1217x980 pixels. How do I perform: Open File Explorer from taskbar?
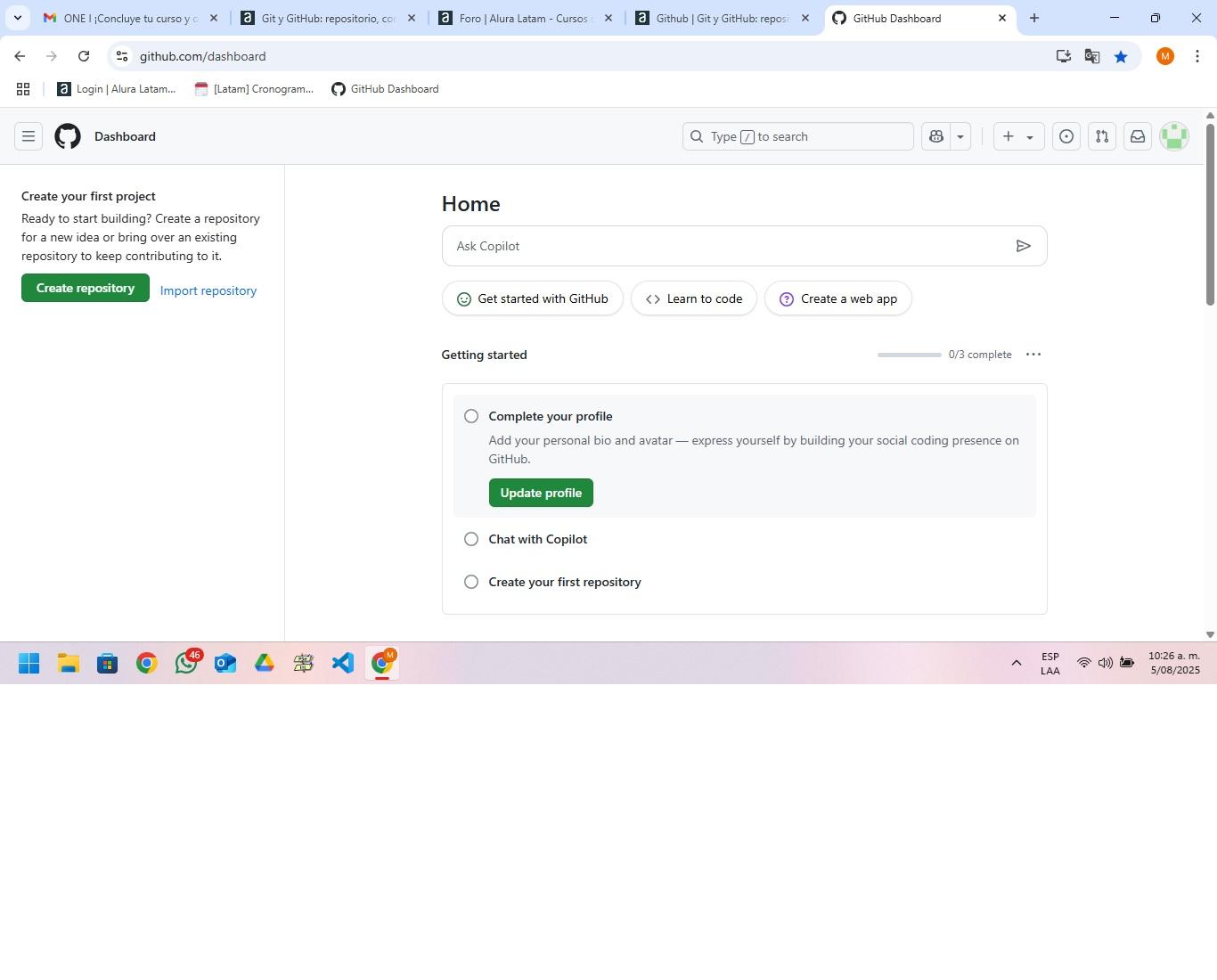(69, 663)
